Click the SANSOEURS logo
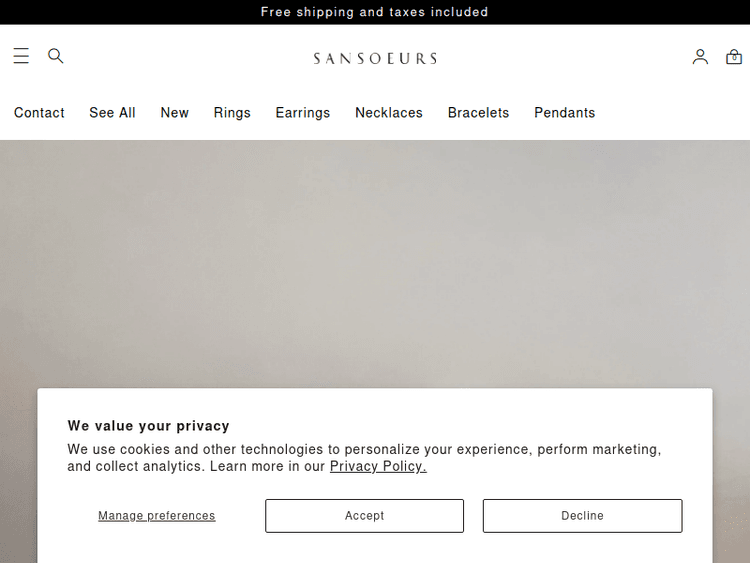The height and width of the screenshot is (563, 750). click(375, 58)
